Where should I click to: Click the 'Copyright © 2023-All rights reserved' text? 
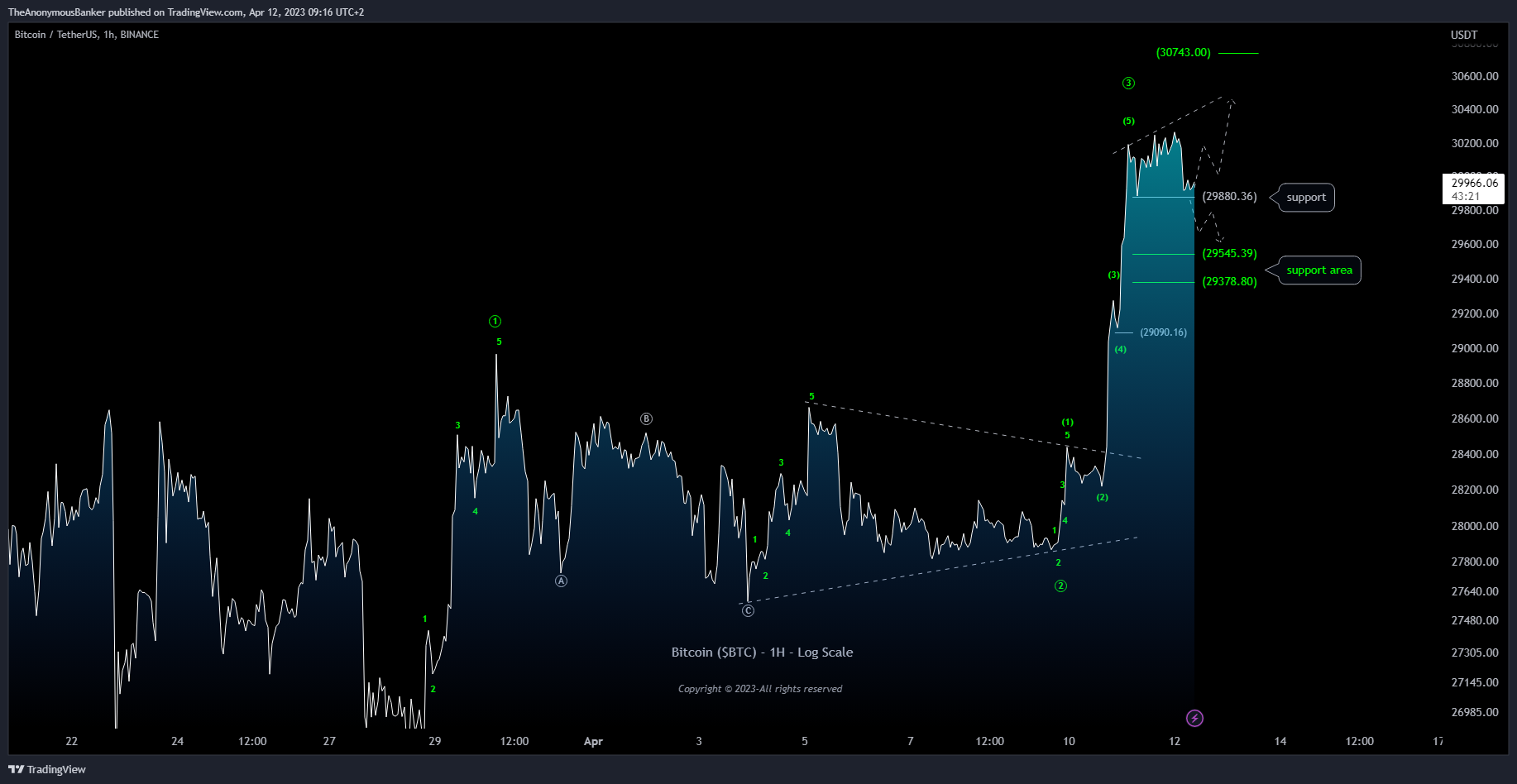pos(760,688)
